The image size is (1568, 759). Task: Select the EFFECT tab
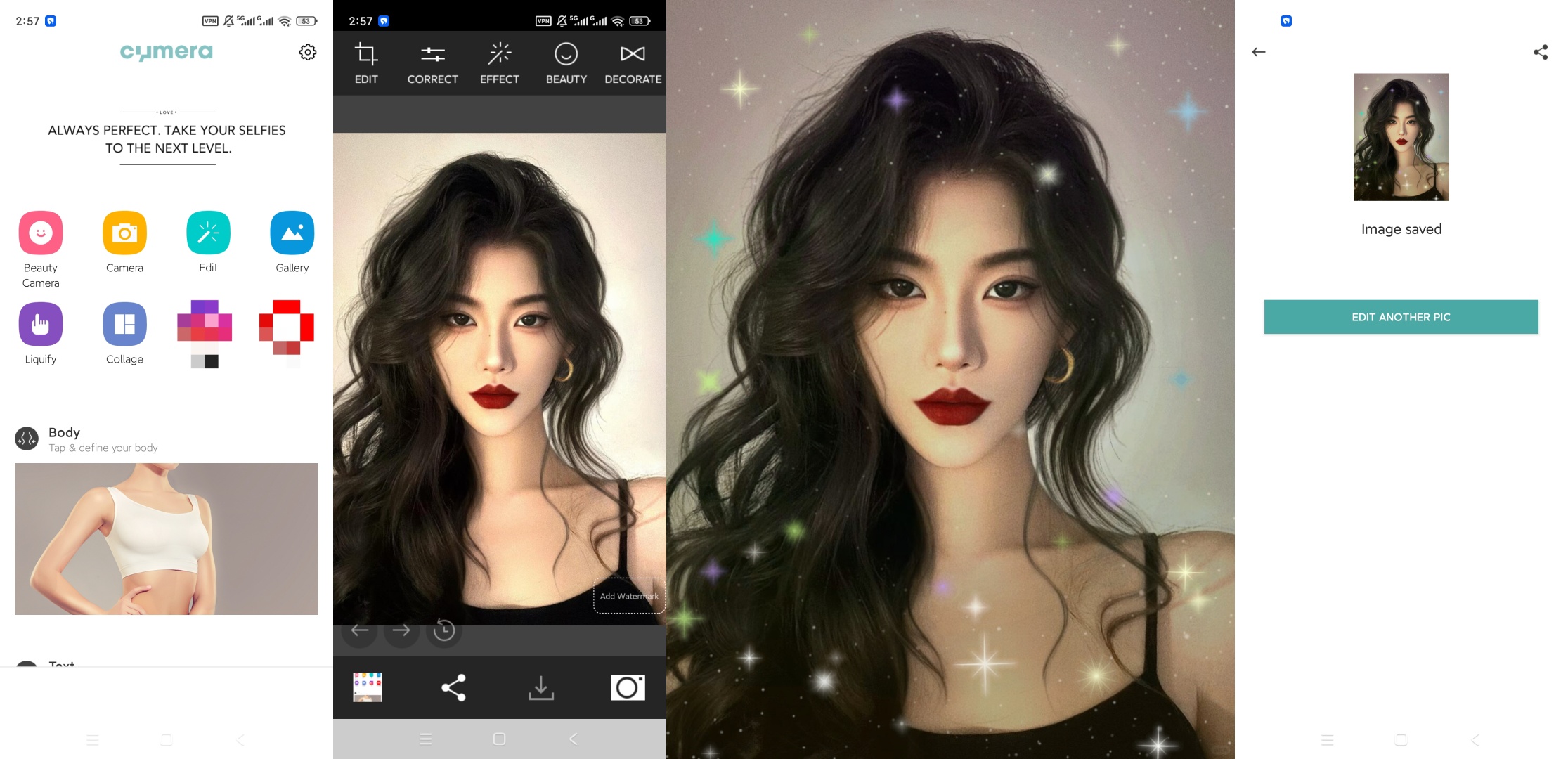pos(500,63)
